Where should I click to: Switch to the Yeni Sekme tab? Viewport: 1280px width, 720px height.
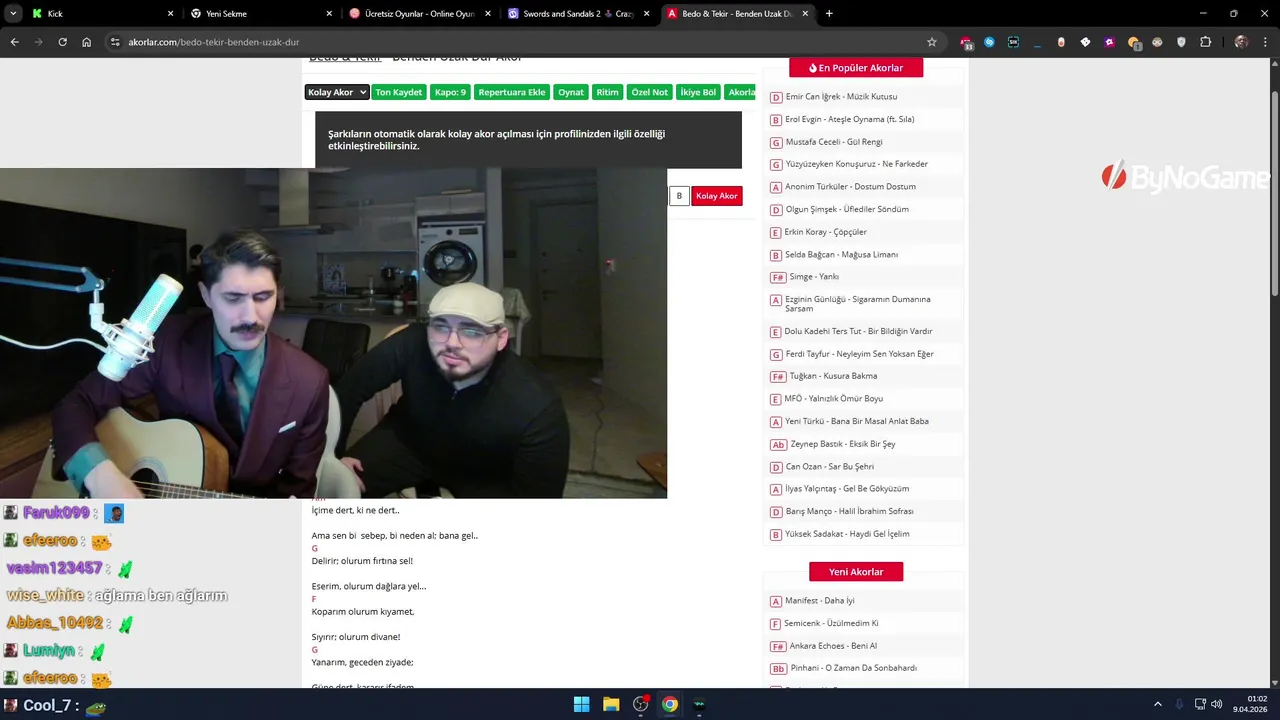click(261, 14)
